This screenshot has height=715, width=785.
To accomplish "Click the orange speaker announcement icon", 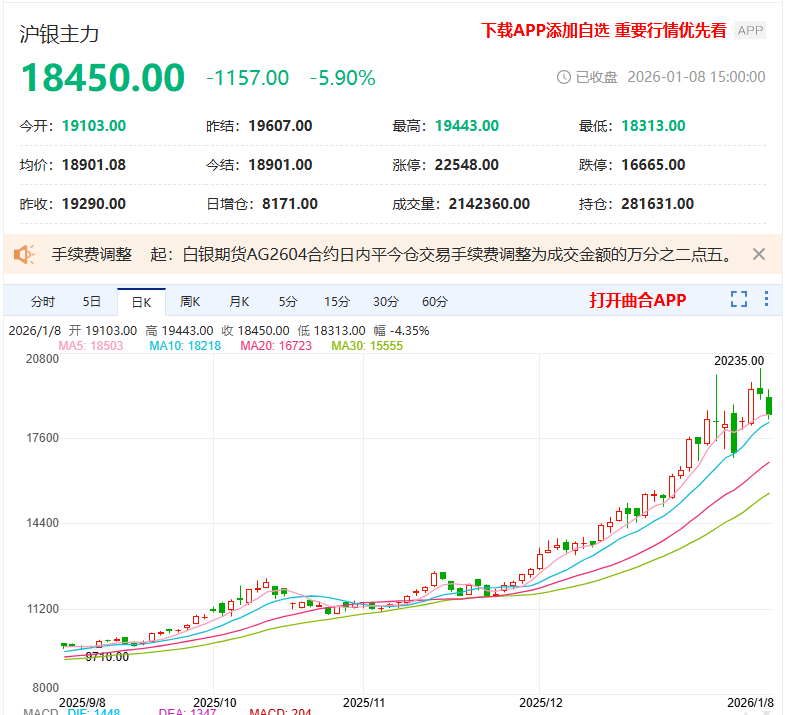I will 25,255.
